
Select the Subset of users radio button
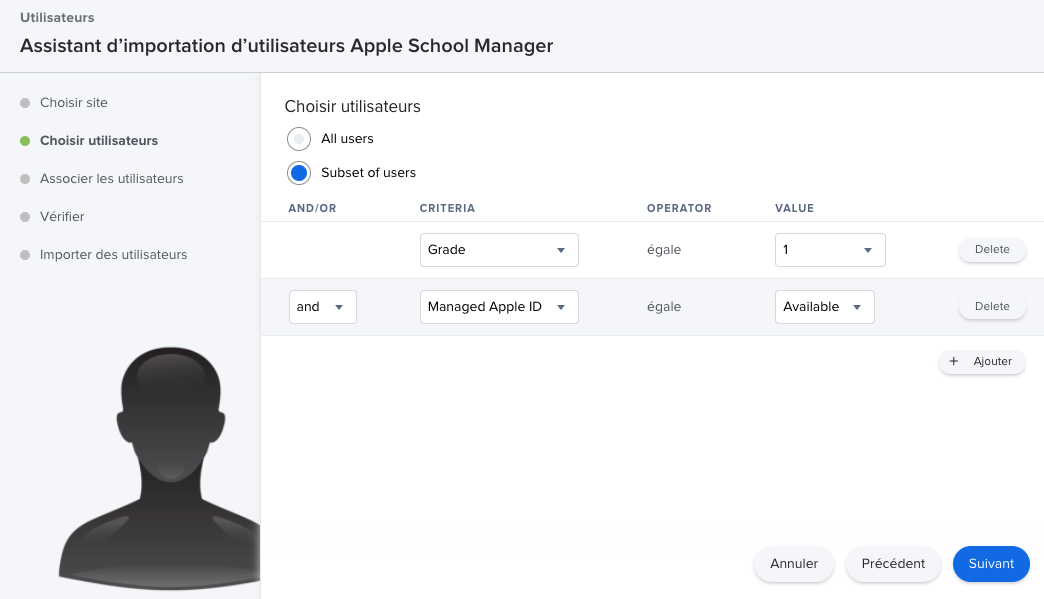point(299,173)
